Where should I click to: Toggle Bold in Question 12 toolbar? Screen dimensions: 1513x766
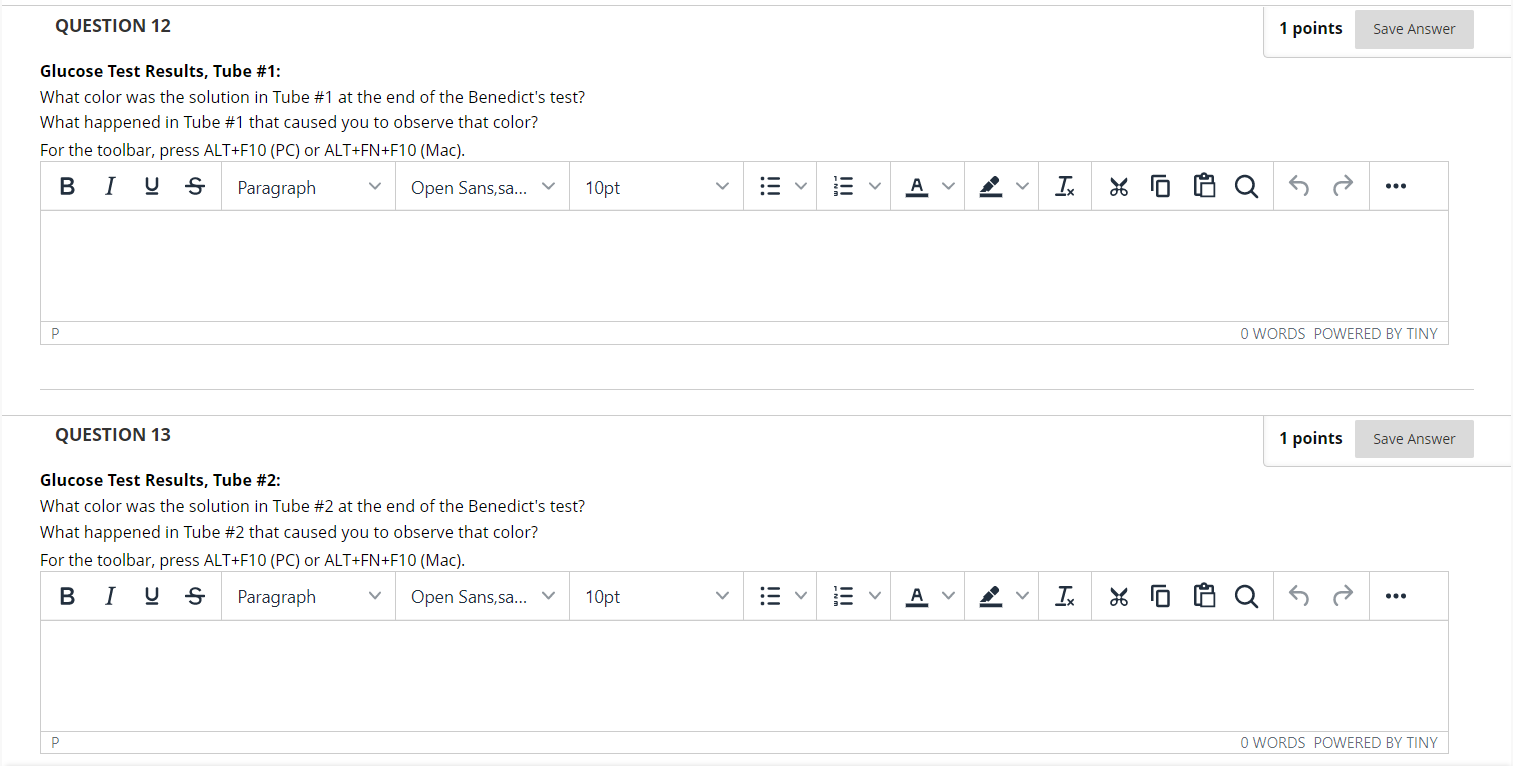[68, 186]
